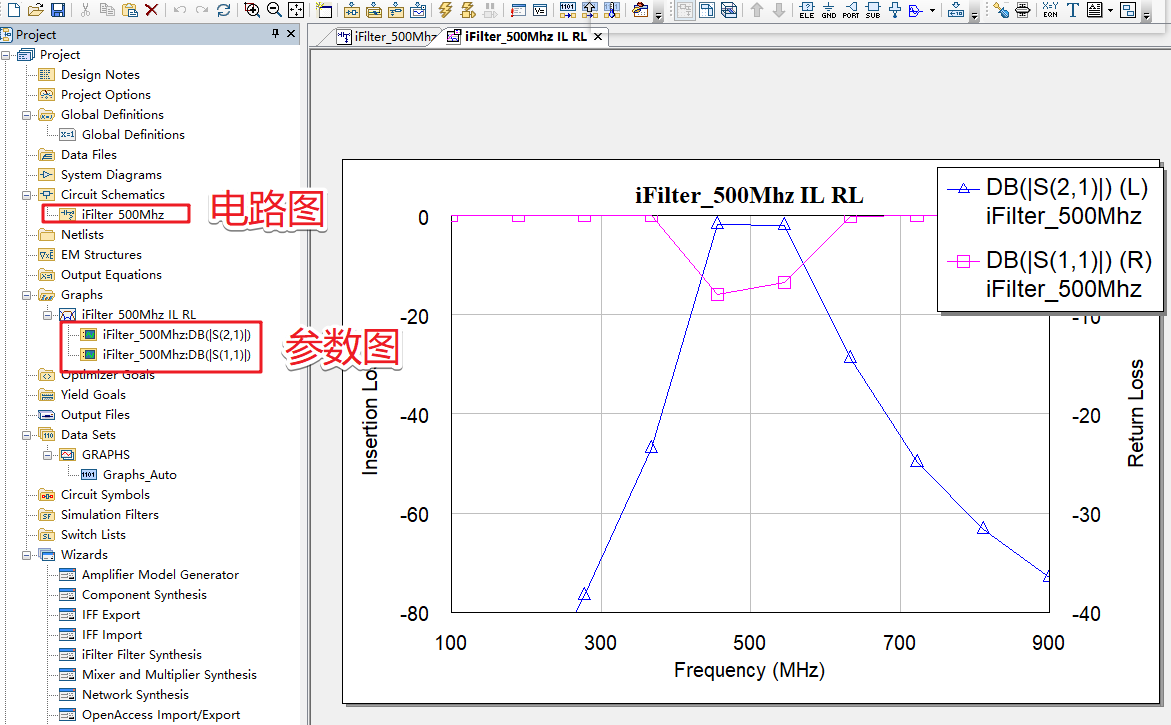Image resolution: width=1171 pixels, height=725 pixels.
Task: Place a port with the PORT icon
Action: pos(851,10)
